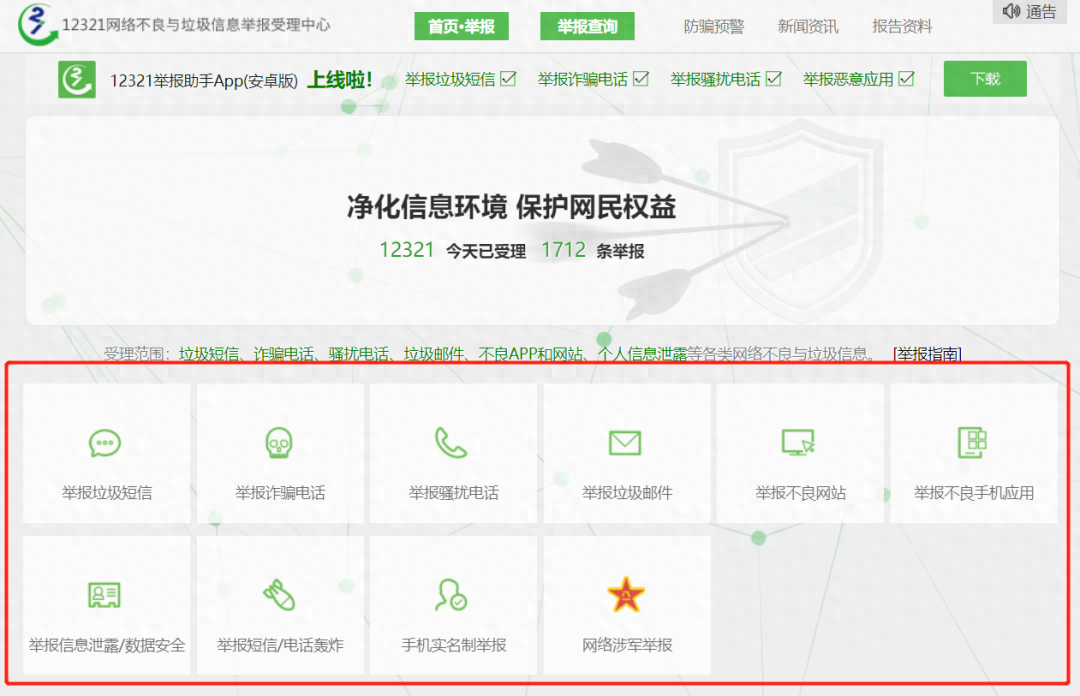Click the 举报信息泄露/数据安全 card label
This screenshot has width=1080, height=696.
[x=107, y=645]
